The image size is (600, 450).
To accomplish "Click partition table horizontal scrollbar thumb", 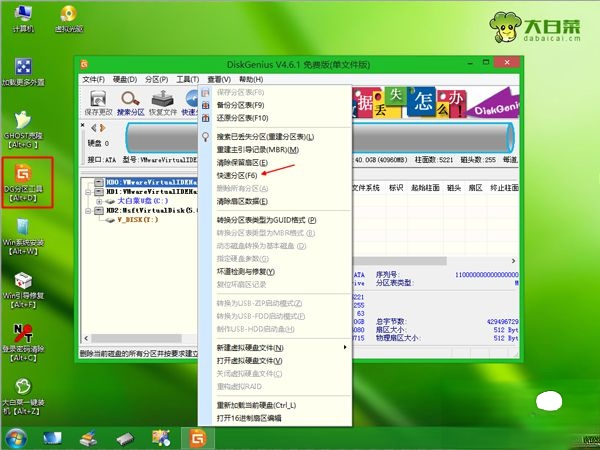I will tap(399, 261).
